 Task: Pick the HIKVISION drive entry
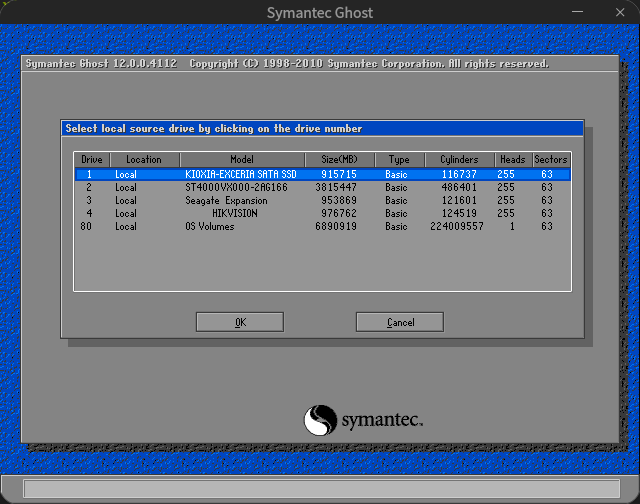coord(240,213)
